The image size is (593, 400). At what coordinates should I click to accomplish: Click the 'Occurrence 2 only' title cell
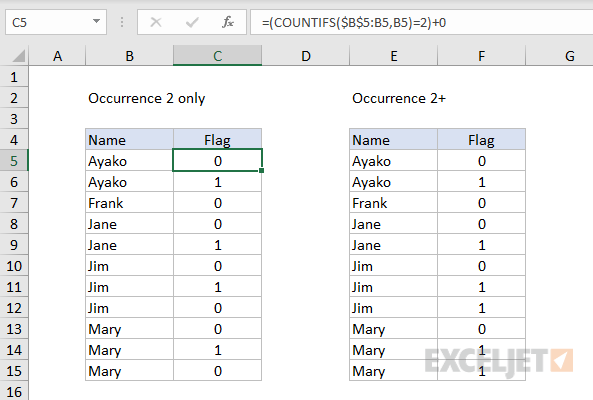coord(147,98)
